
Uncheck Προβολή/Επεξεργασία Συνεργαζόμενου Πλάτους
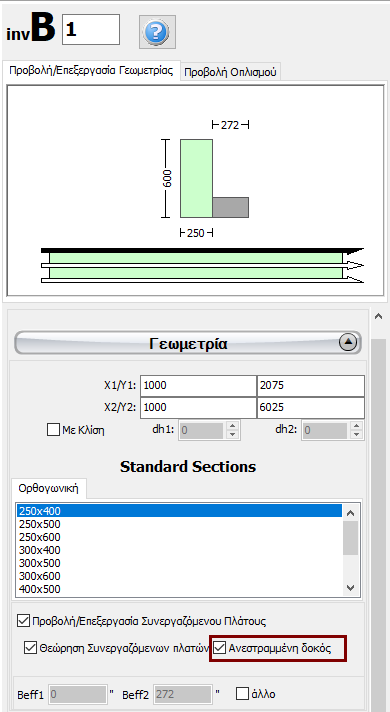coord(23,621)
